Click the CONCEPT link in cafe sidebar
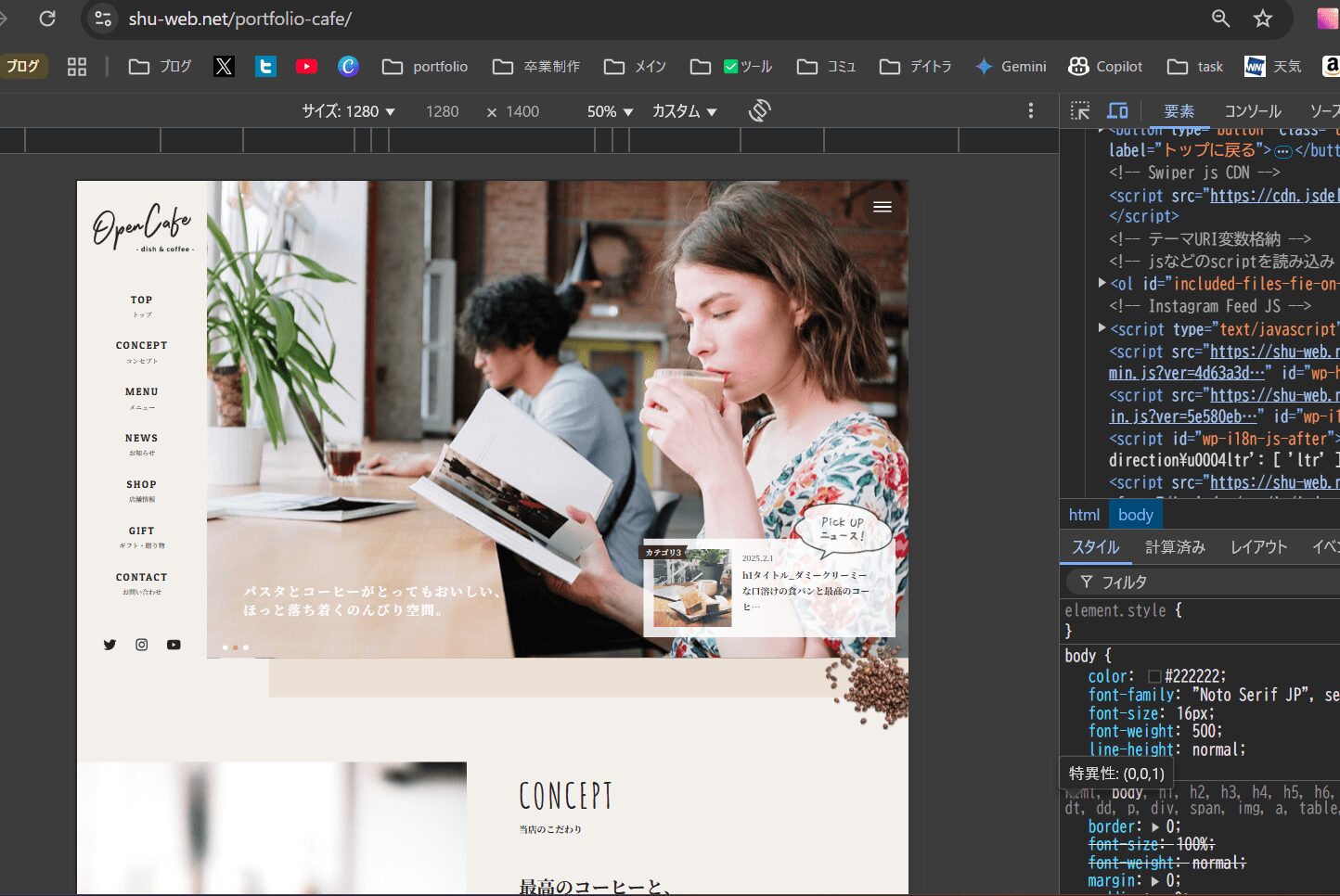1340x896 pixels. click(x=142, y=352)
